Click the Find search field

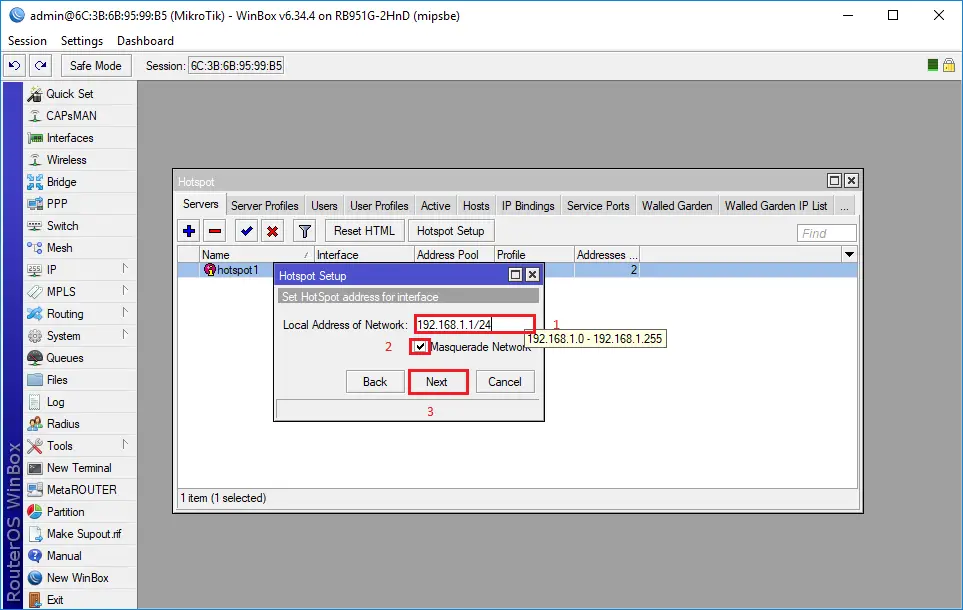[x=827, y=233]
